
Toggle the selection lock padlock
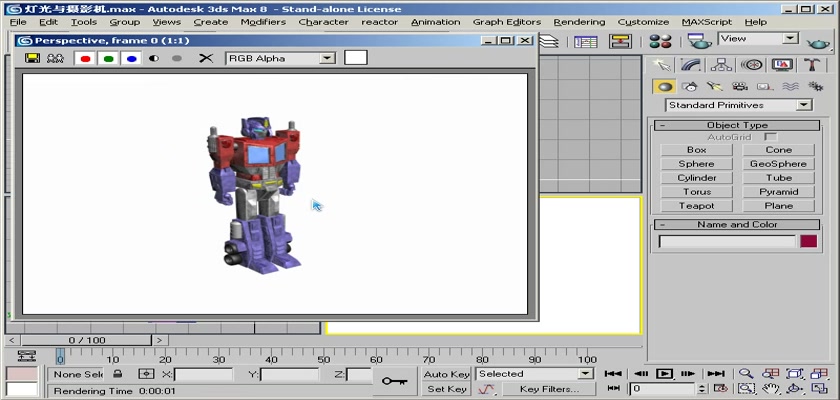[118, 374]
